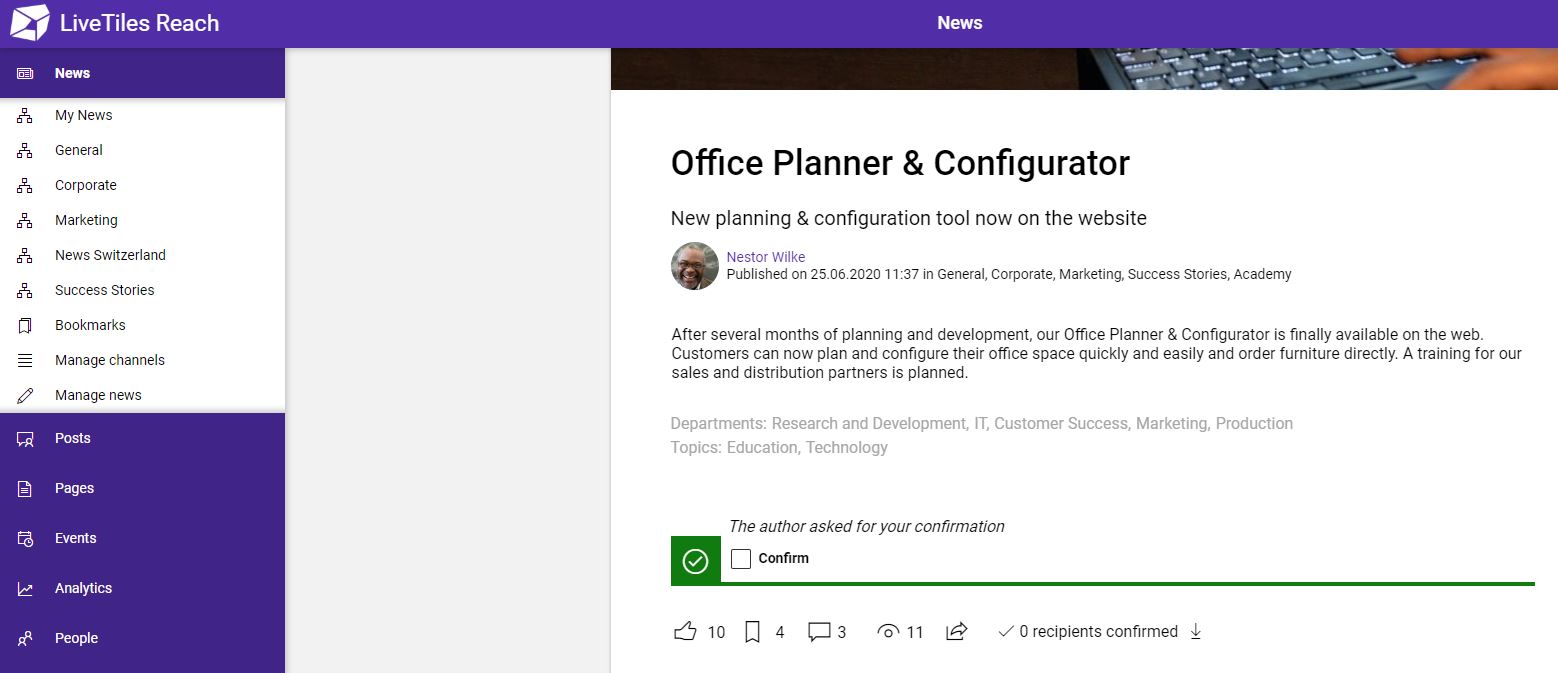
Task: Click the LiveTiles Reach title text
Action: [139, 23]
